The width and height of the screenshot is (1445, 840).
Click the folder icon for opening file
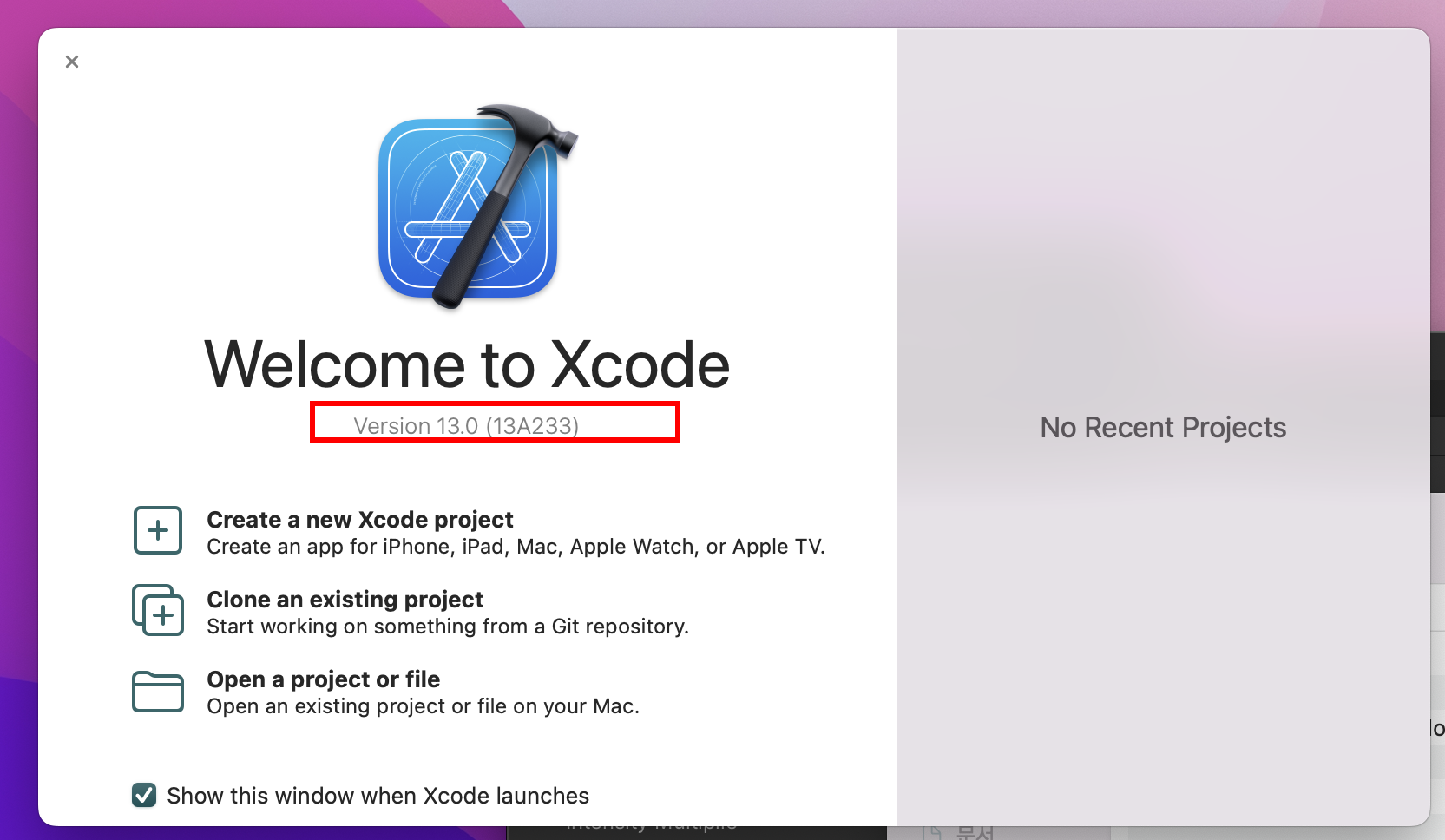pyautogui.click(x=158, y=692)
